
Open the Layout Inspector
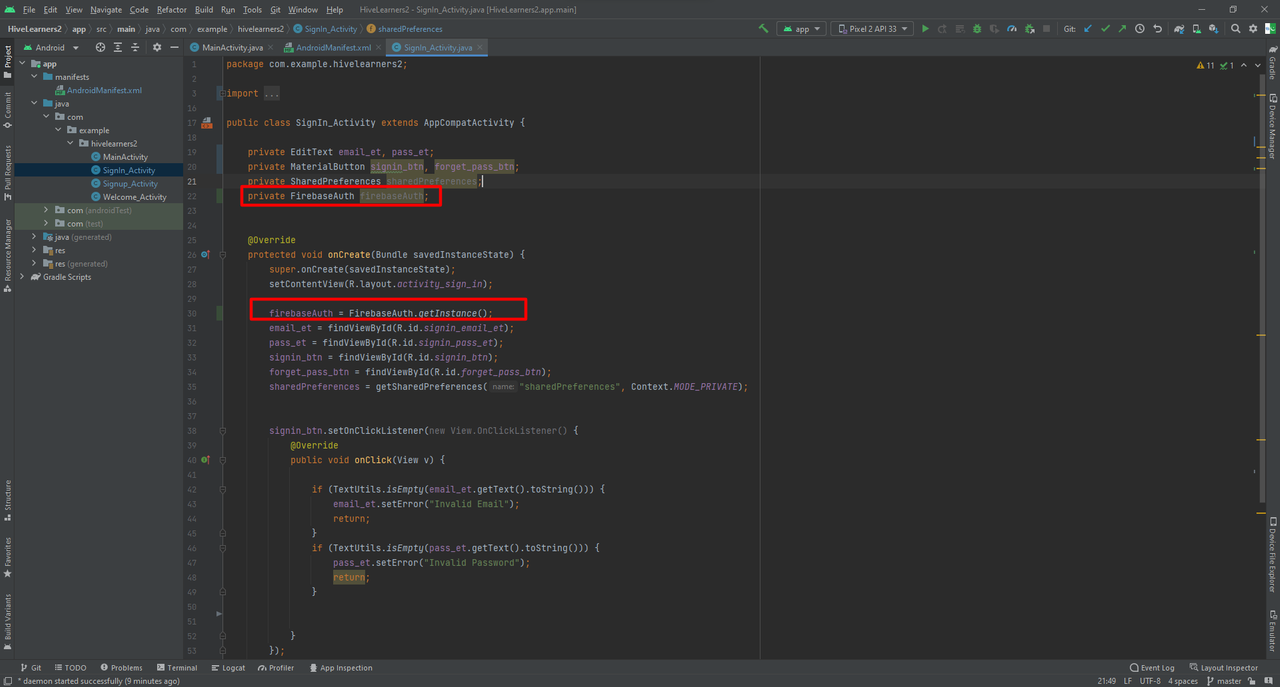tap(1223, 668)
